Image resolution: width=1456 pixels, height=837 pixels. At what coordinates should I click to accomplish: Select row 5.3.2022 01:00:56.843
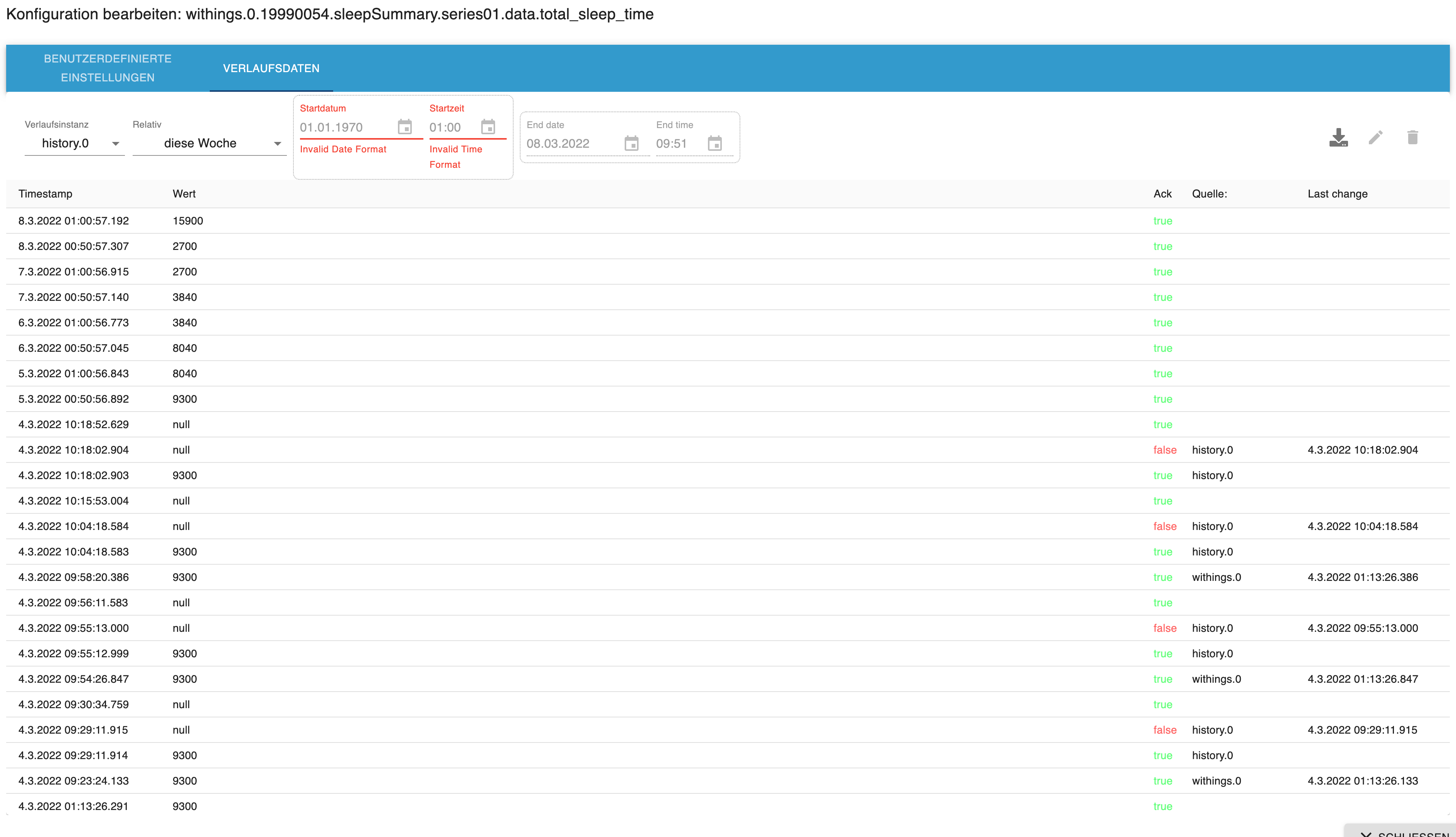[728, 373]
